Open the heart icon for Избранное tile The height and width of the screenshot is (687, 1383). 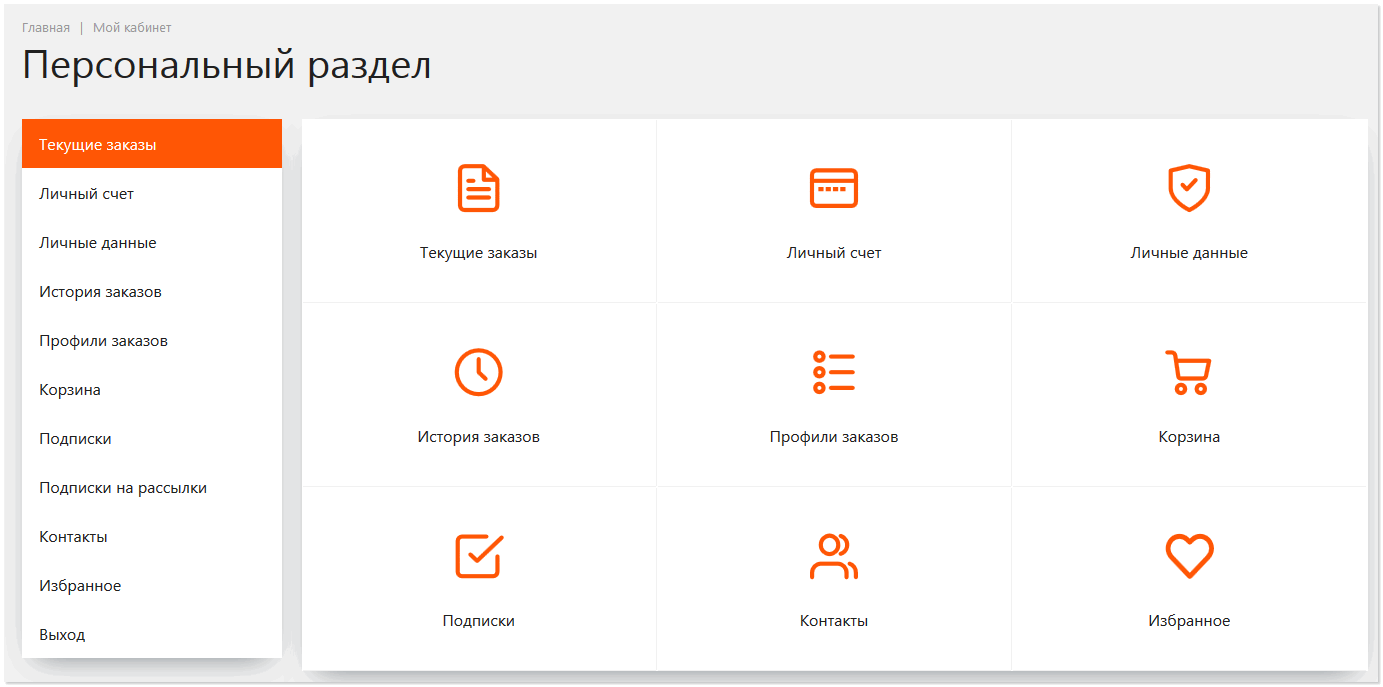click(x=1189, y=556)
